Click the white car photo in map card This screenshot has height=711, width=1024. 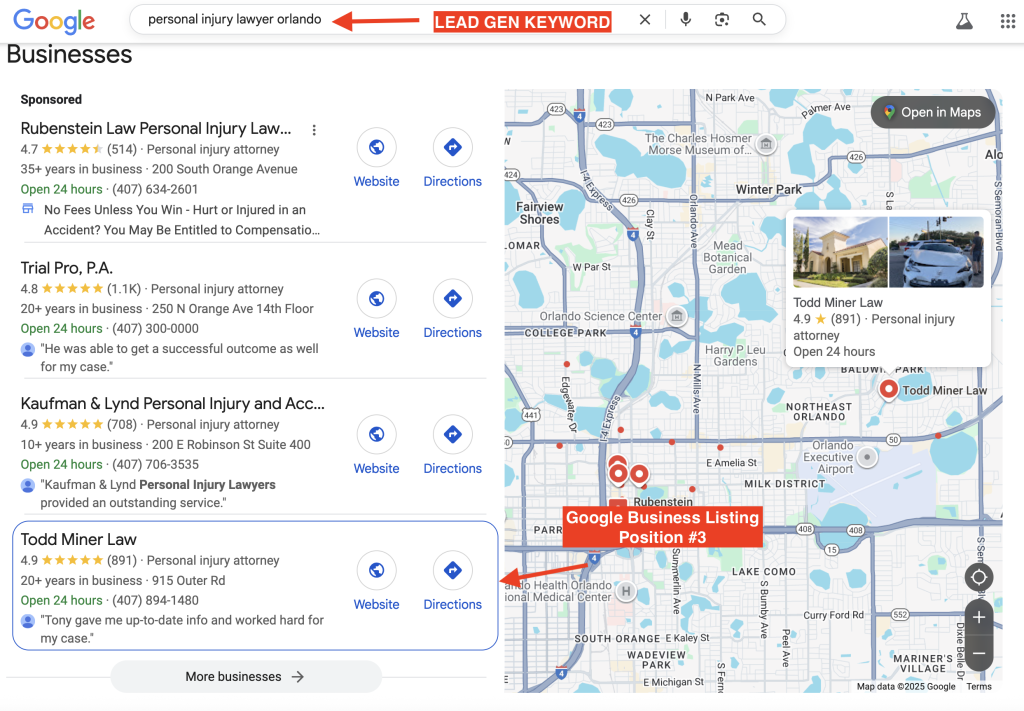(x=936, y=252)
